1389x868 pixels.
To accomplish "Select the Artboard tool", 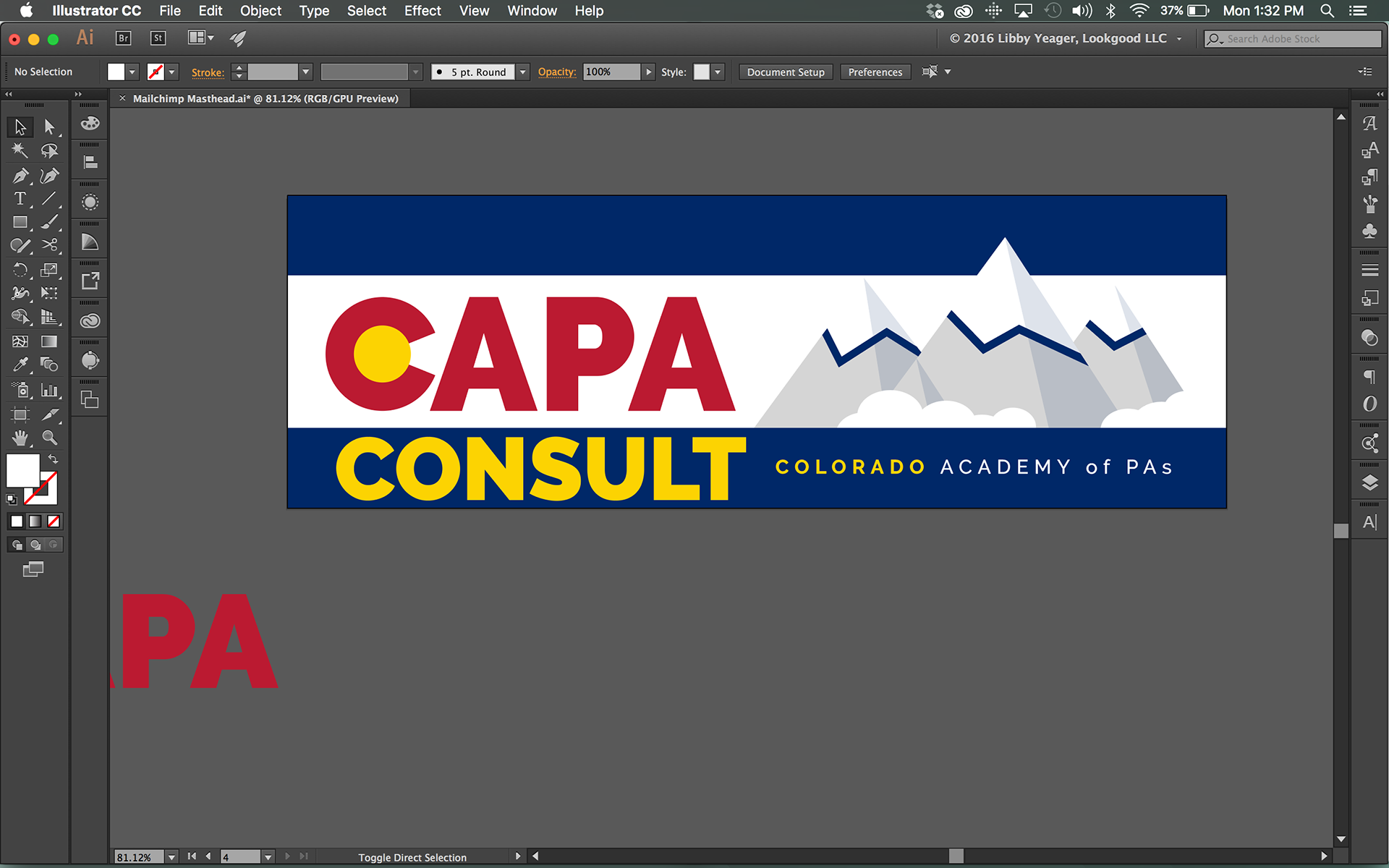I will point(20,414).
